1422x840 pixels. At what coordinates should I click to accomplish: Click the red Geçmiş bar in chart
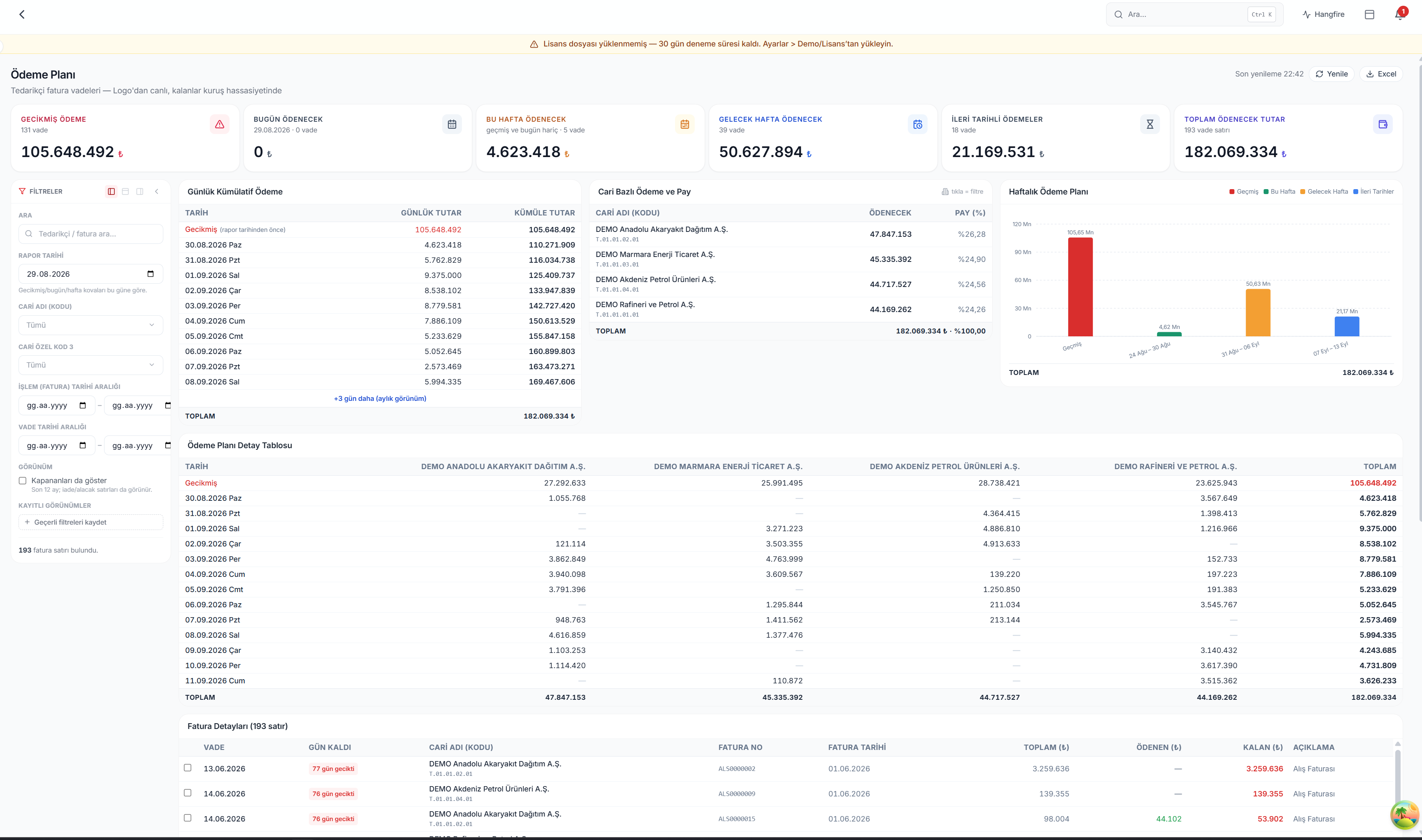point(1081,287)
